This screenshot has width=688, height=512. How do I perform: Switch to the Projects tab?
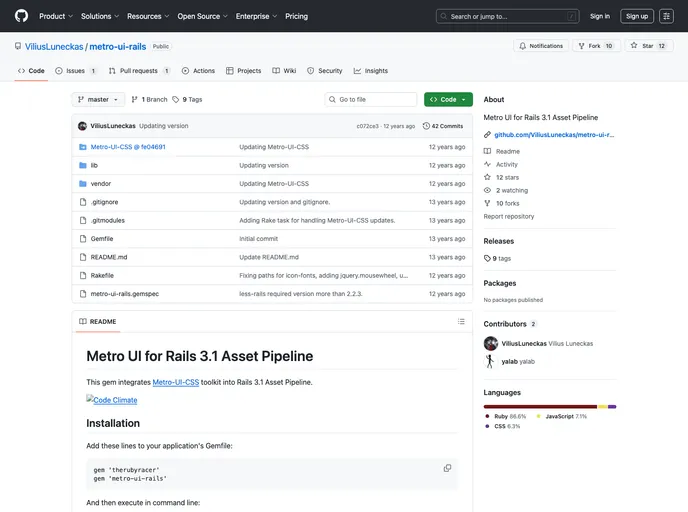tap(244, 71)
